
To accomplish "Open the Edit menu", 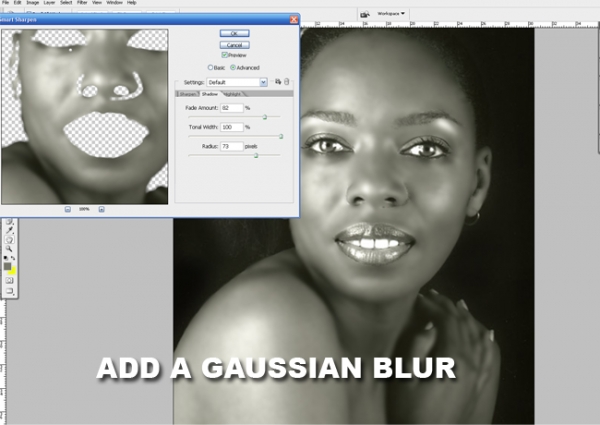I will pos(18,2).
